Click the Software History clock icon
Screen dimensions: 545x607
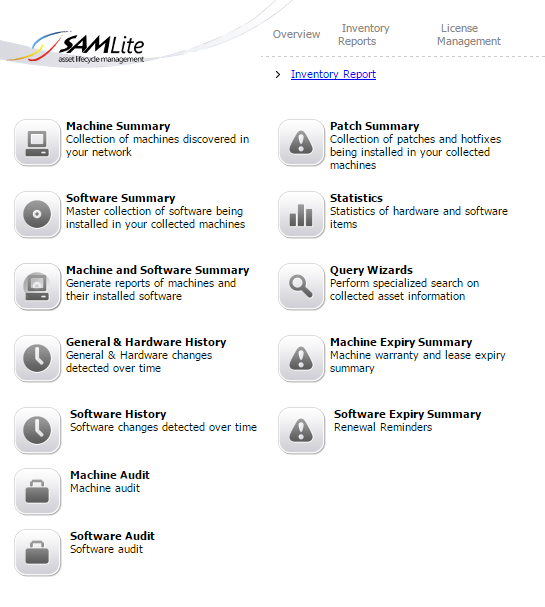(x=38, y=430)
